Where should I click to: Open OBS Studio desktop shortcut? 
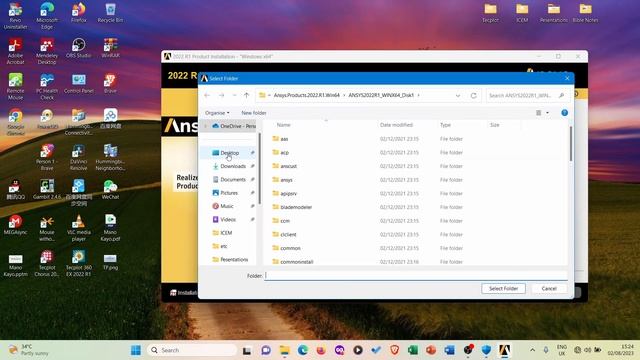tap(78, 48)
